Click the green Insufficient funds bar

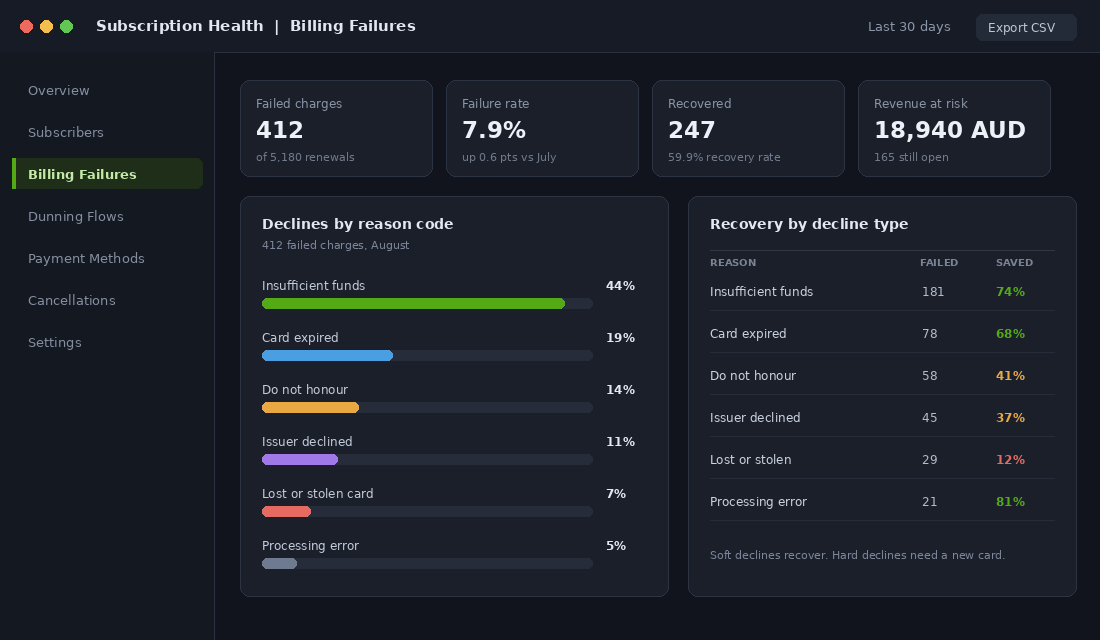click(x=413, y=303)
